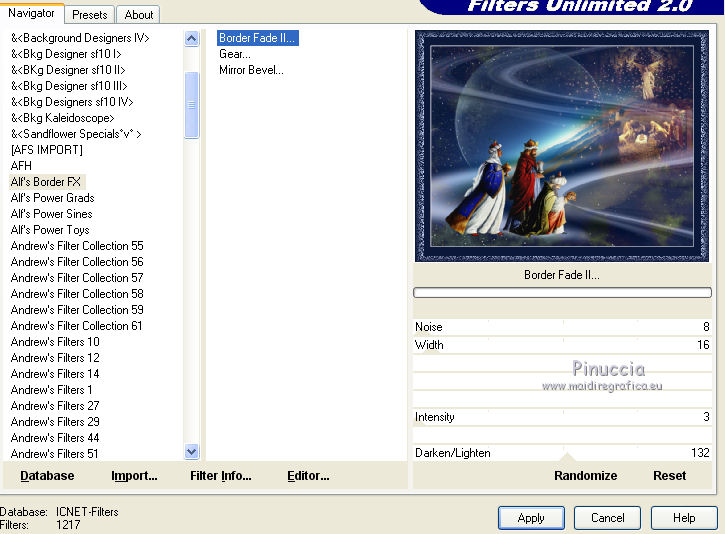Open the Help button

point(684,518)
